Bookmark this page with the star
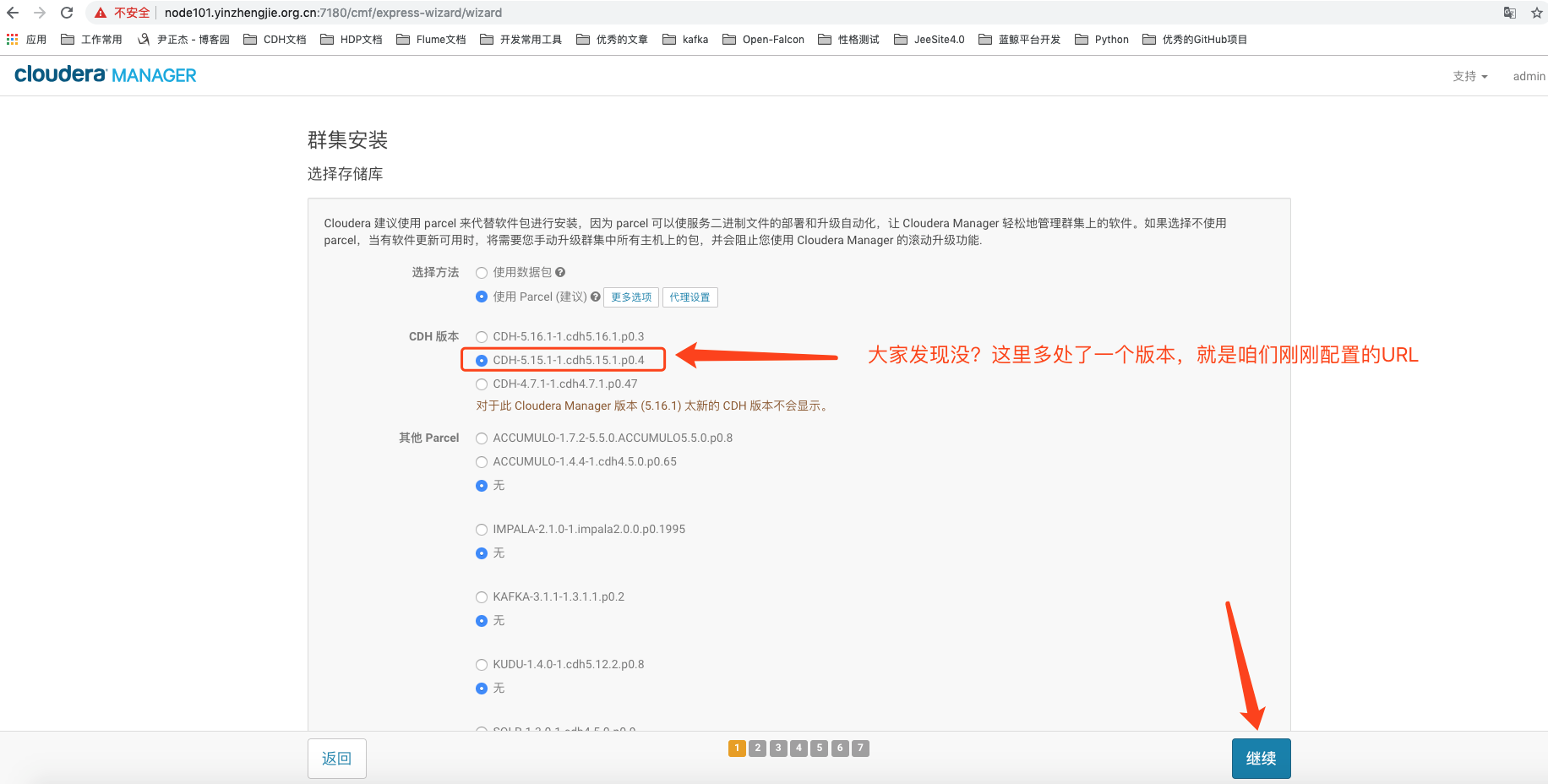This screenshot has height=784, width=1548. [x=1536, y=13]
